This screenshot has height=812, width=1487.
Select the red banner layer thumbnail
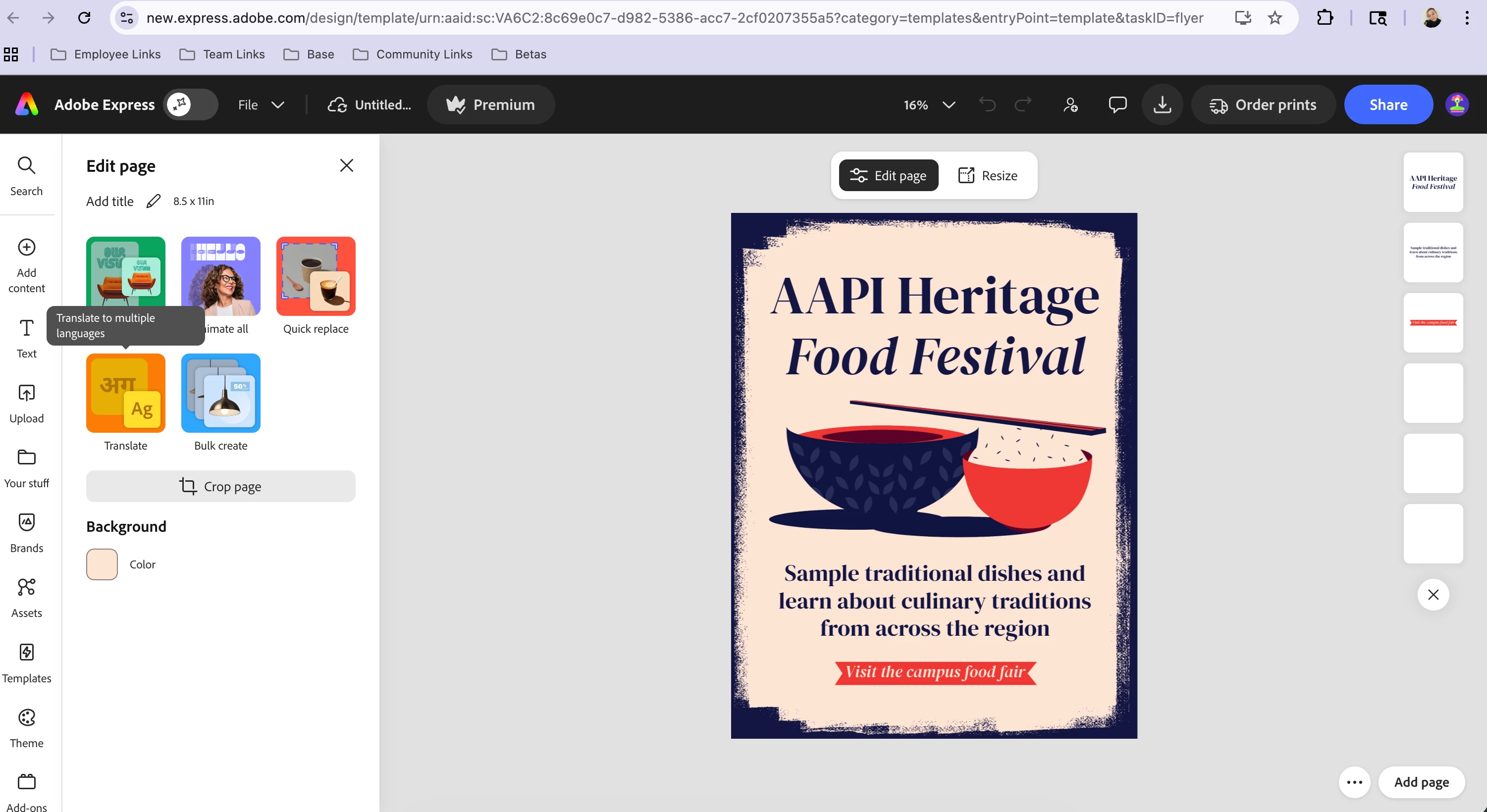1433,323
